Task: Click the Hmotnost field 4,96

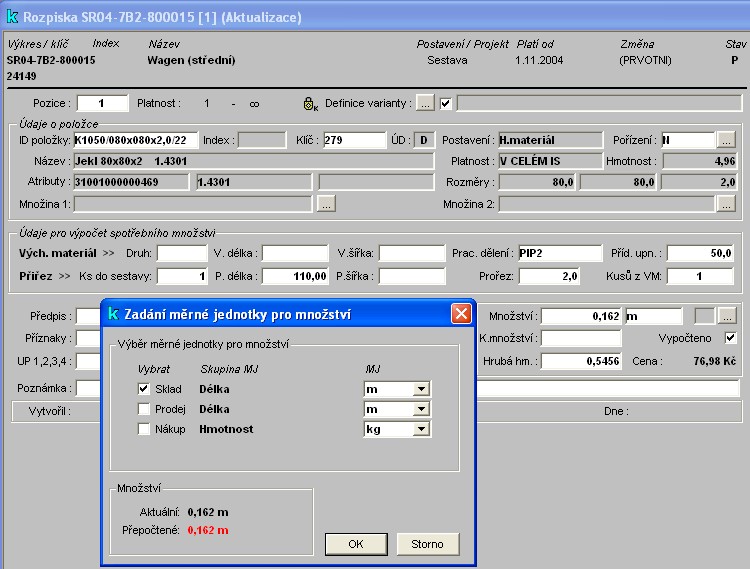Action: 700,161
